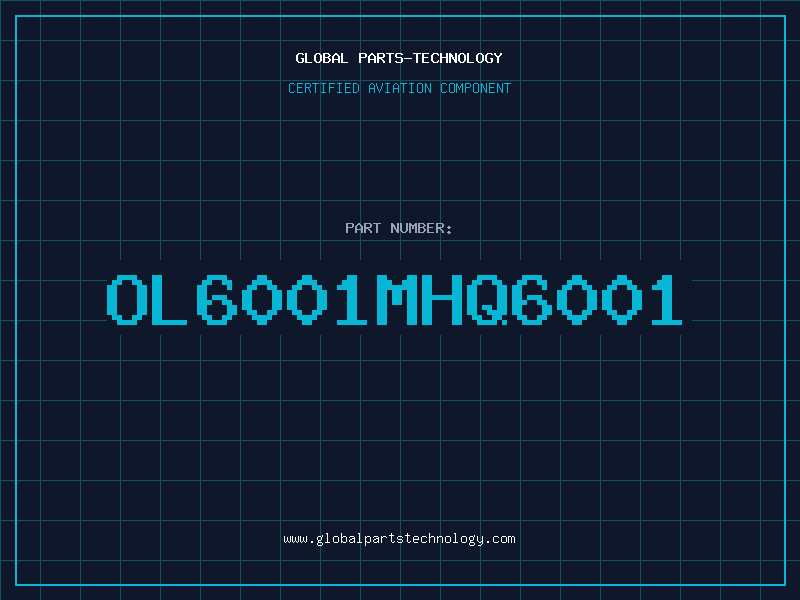Image resolution: width=800 pixels, height=600 pixels.
Task: Select the word NUMBER: in the label
Action: tap(421, 228)
